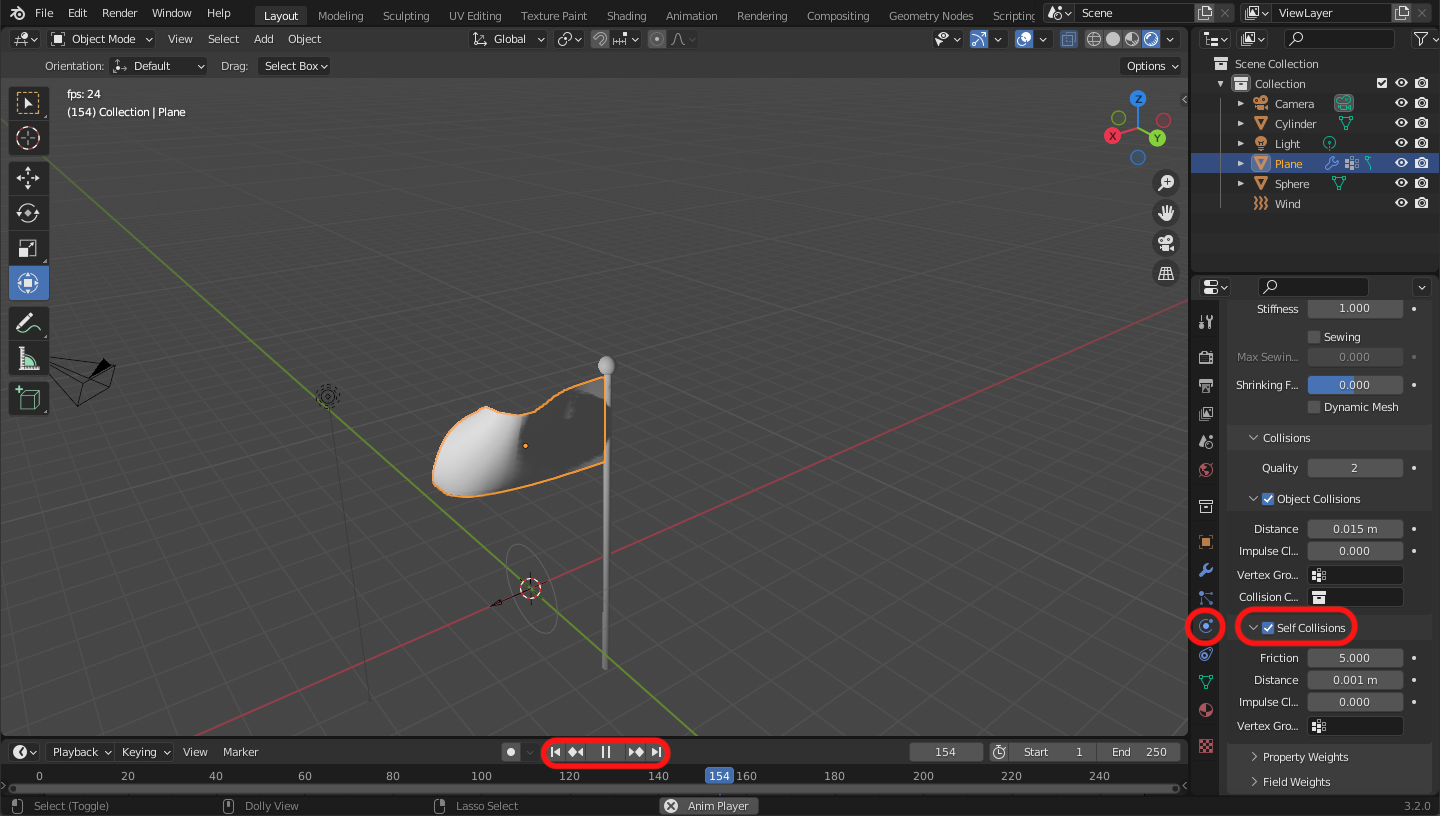
Task: Switch perspective/orthographic grid icon
Action: [1165, 273]
